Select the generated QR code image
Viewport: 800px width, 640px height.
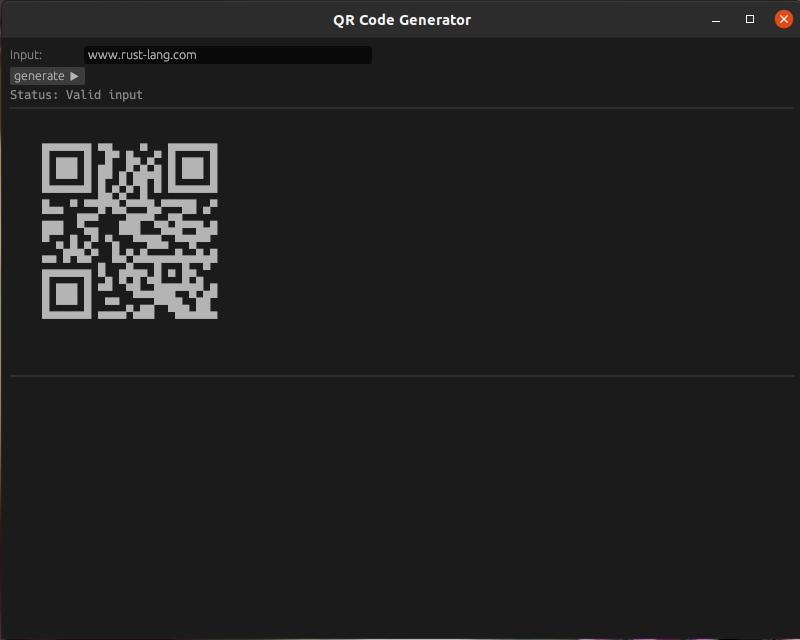[130, 231]
